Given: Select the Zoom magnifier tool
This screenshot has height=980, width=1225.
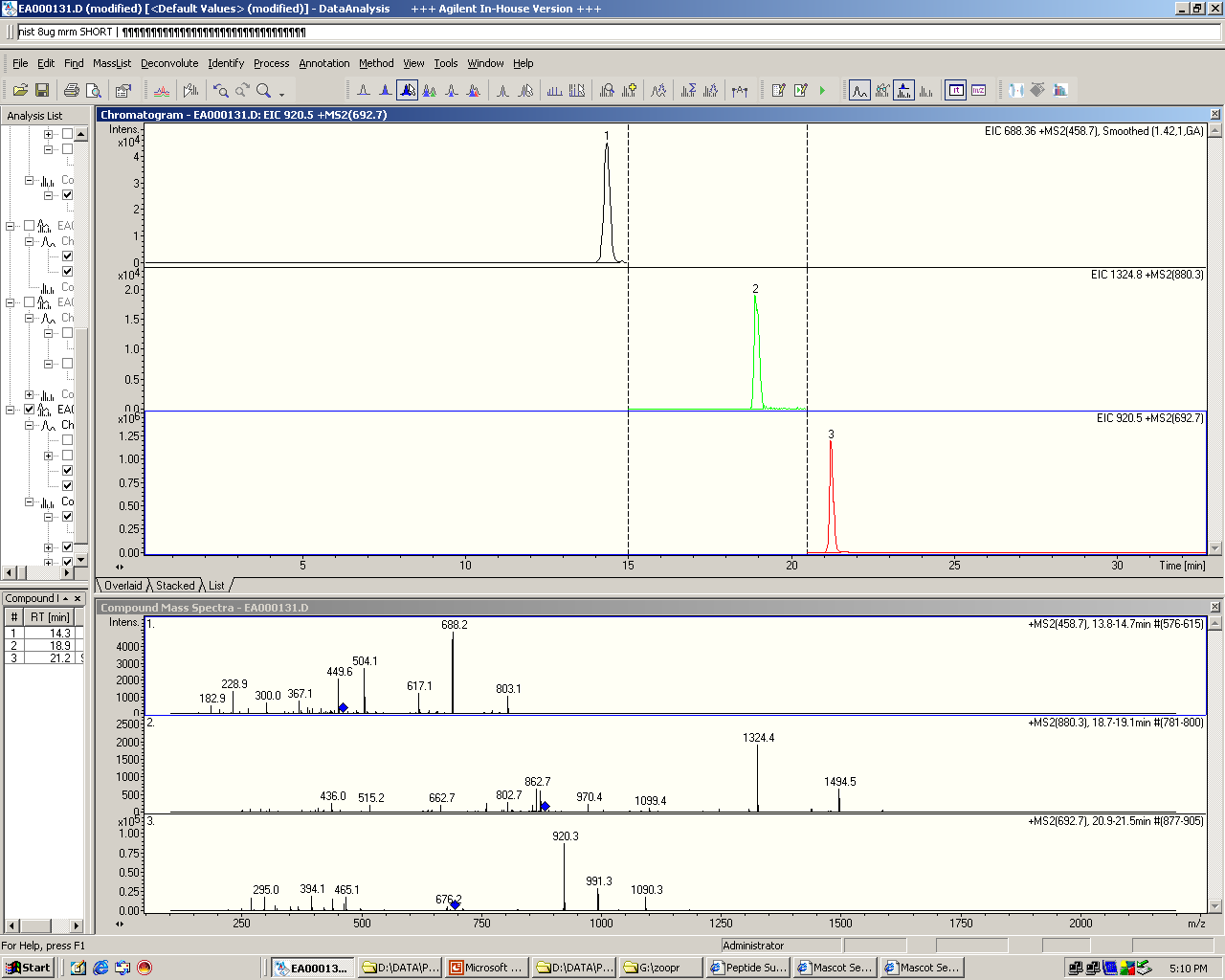Looking at the screenshot, I should (x=263, y=90).
